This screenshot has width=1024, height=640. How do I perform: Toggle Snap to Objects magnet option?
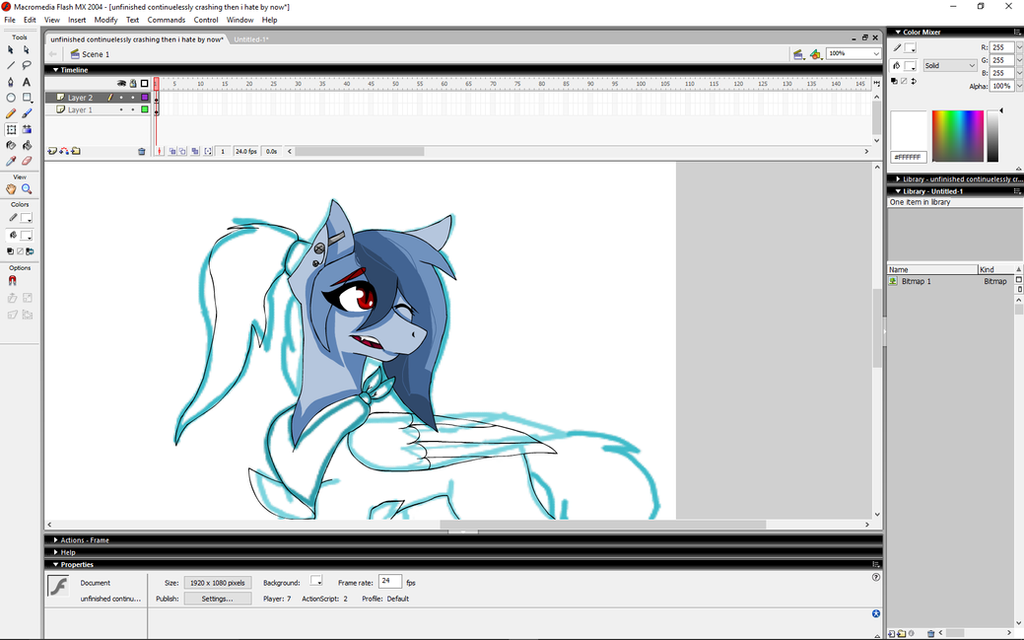click(12, 281)
